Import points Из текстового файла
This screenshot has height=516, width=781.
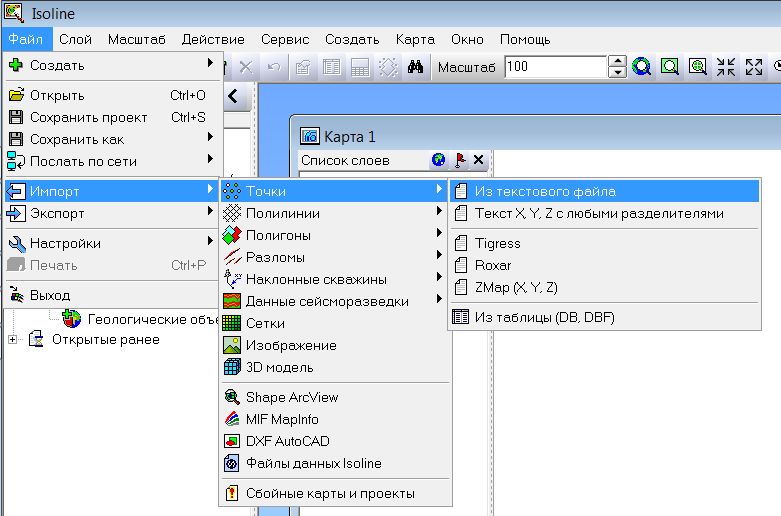(x=604, y=191)
